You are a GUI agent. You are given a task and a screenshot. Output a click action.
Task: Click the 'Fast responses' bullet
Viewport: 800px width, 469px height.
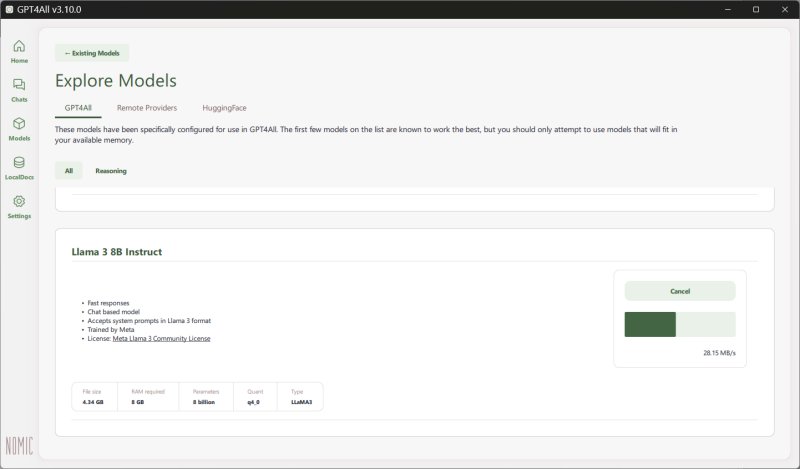click(108, 303)
